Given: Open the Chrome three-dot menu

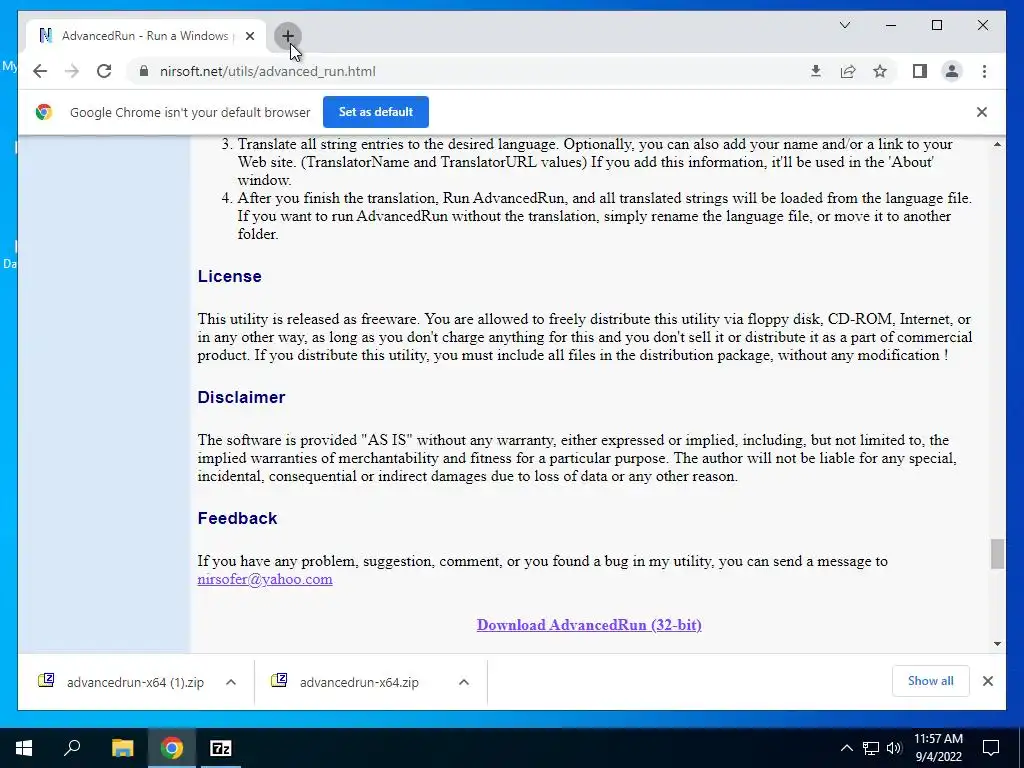Looking at the screenshot, I should tap(984, 71).
